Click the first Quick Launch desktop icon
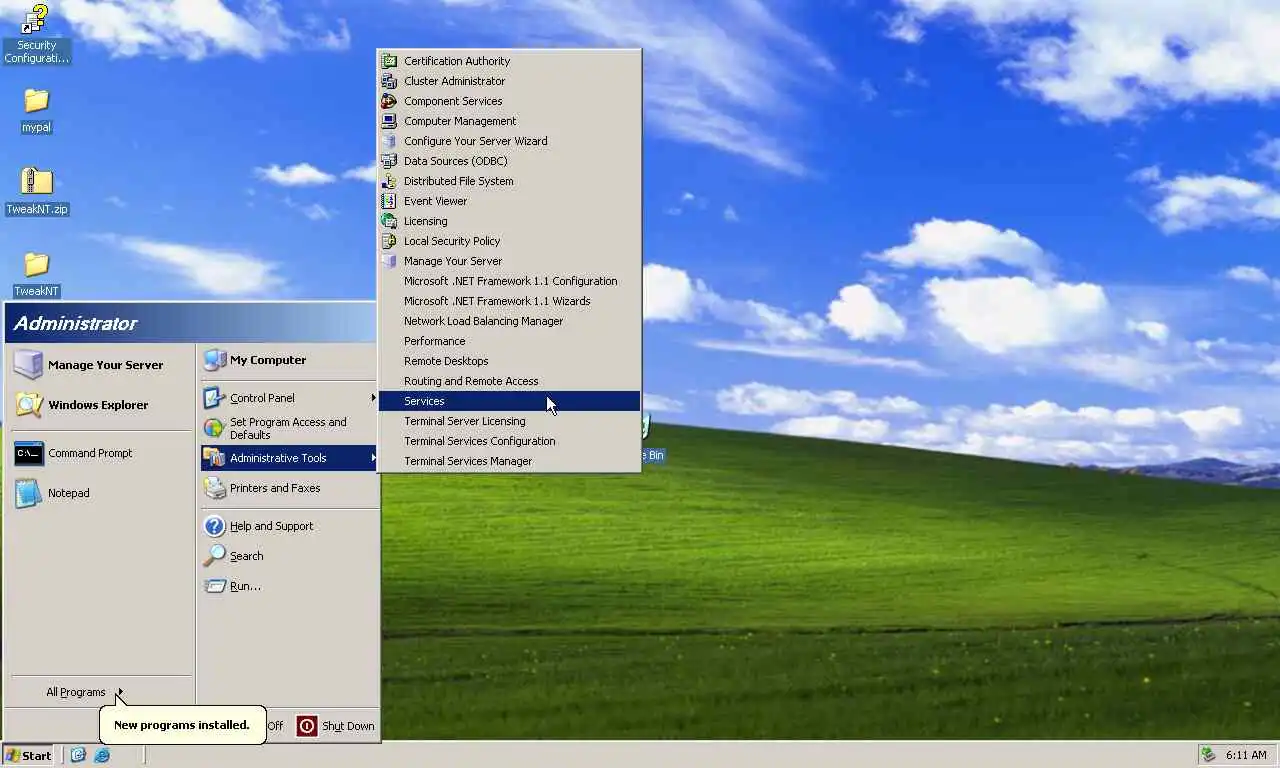1280x768 pixels. [x=78, y=755]
